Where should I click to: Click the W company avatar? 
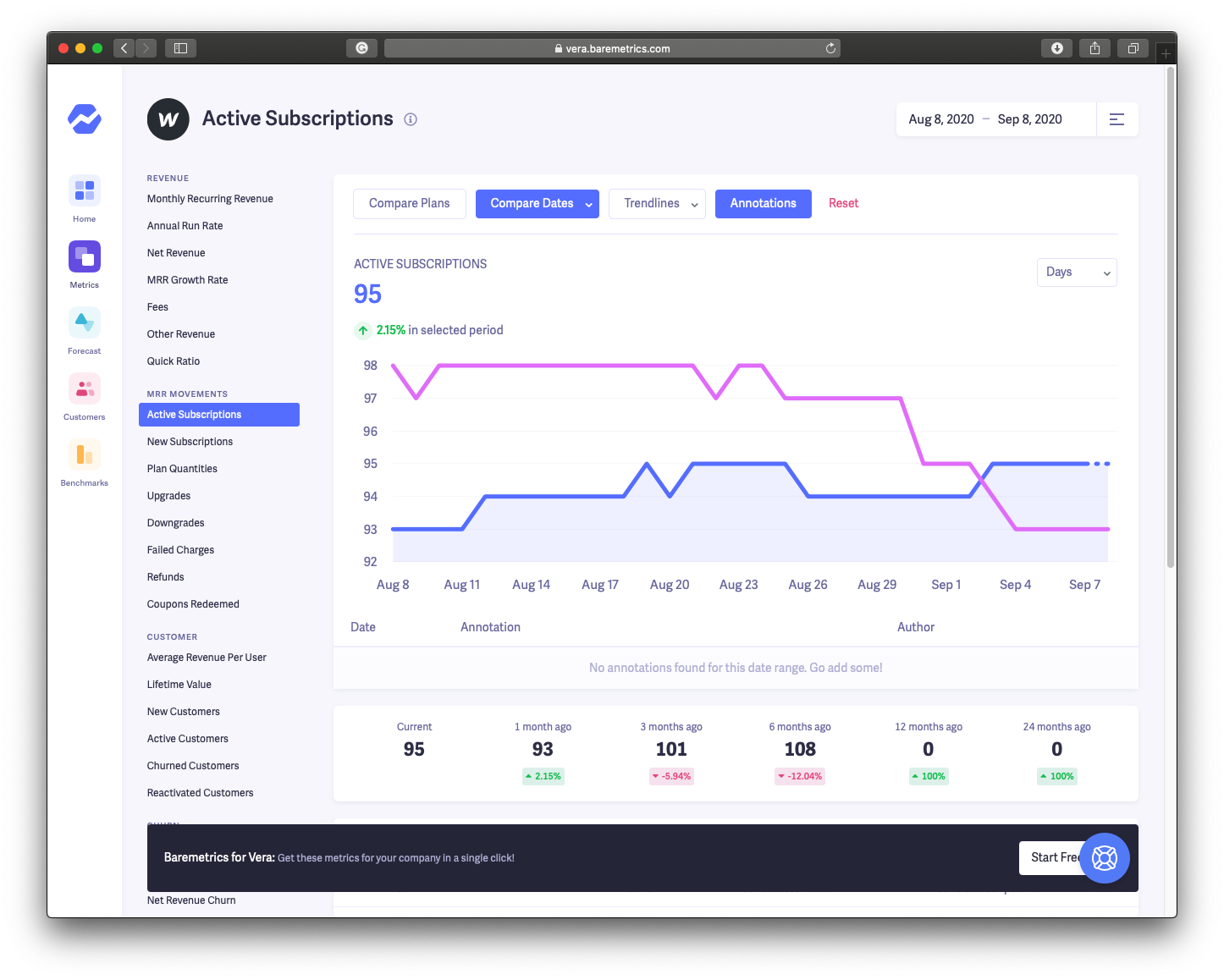tap(168, 119)
